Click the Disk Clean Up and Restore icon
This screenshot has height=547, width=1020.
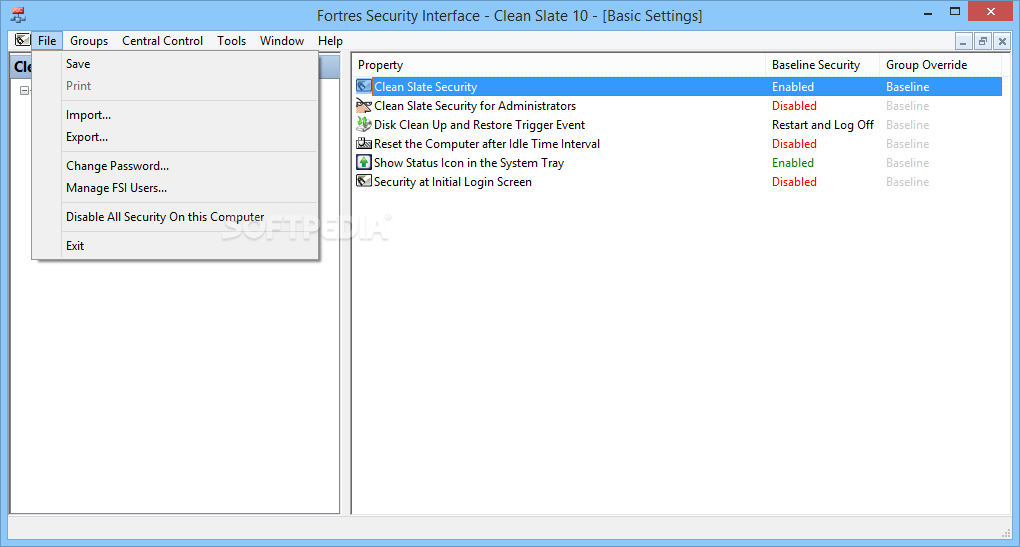click(364, 124)
